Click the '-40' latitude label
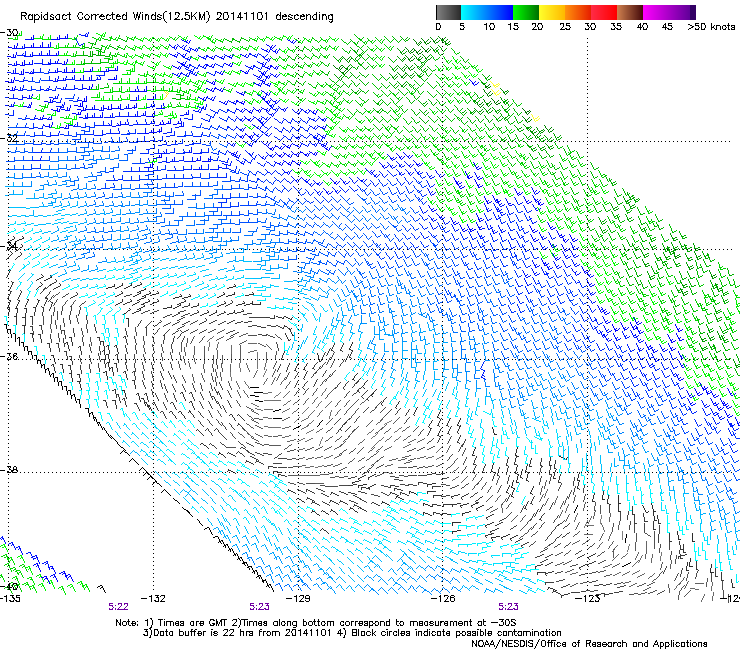This screenshot has width=740, height=650. 9,586
